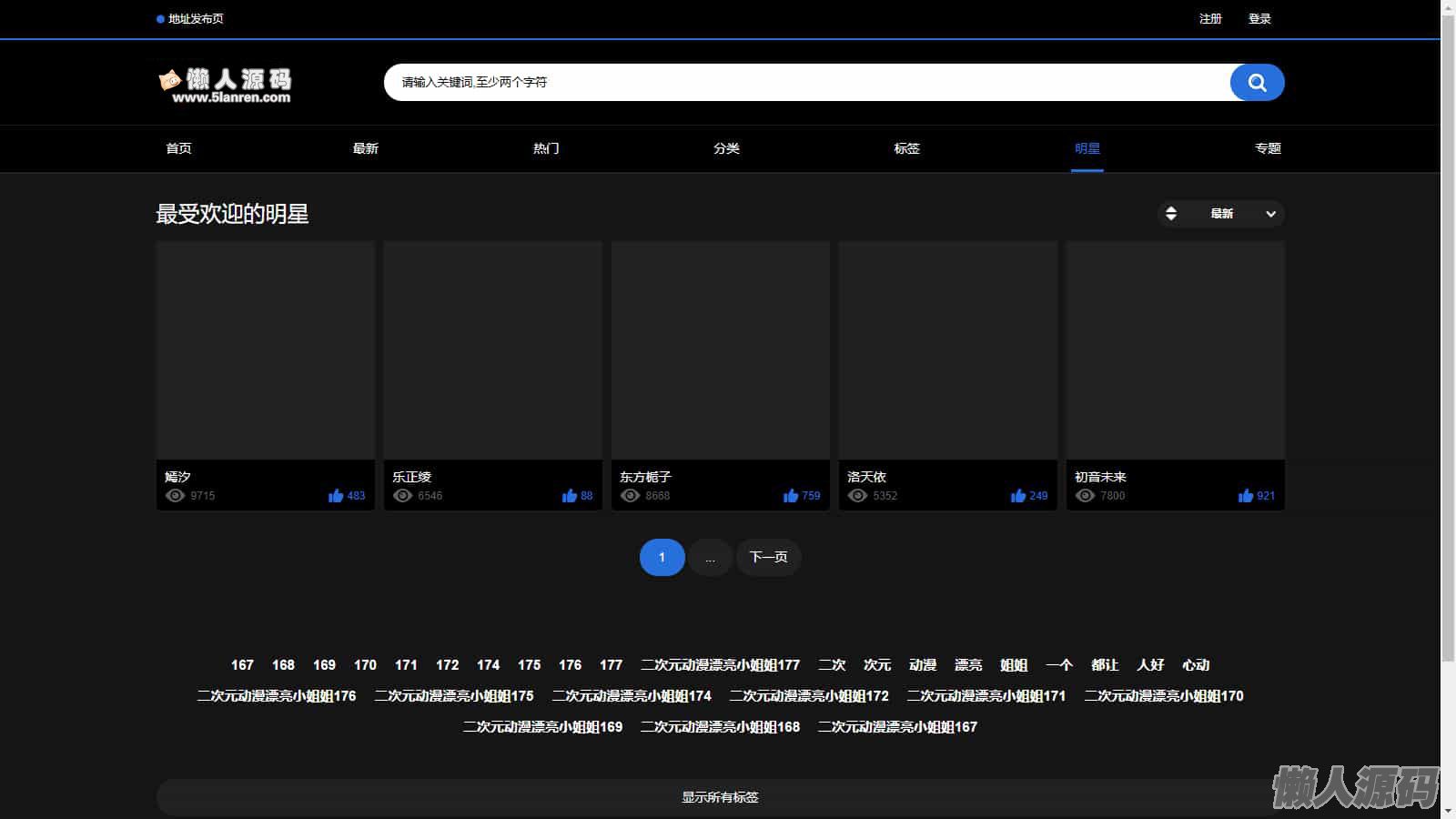This screenshot has height=819, width=1456.
Task: Click the blue search magnifier button
Action: click(1257, 83)
